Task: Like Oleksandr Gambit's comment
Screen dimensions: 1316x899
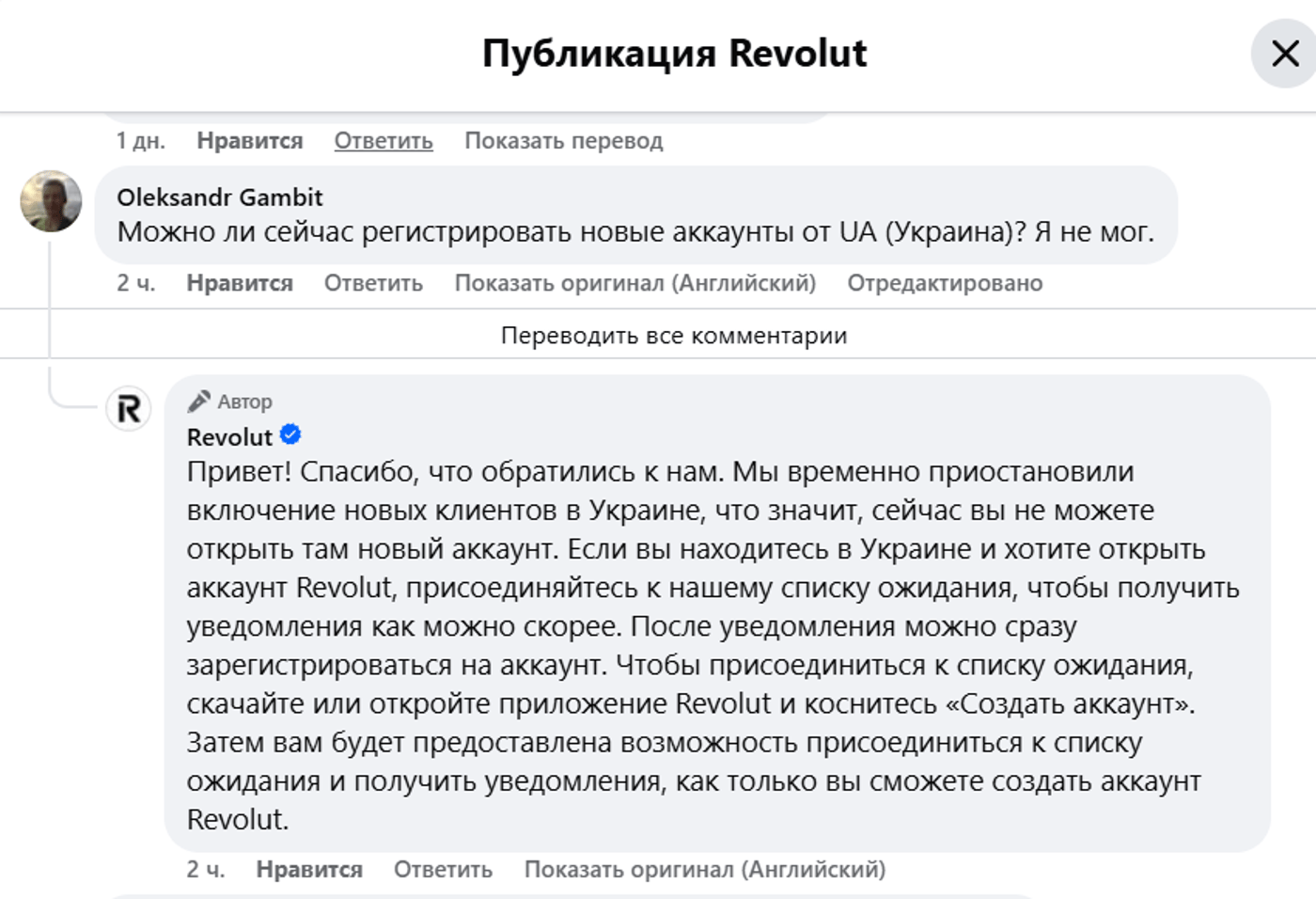Action: (240, 283)
